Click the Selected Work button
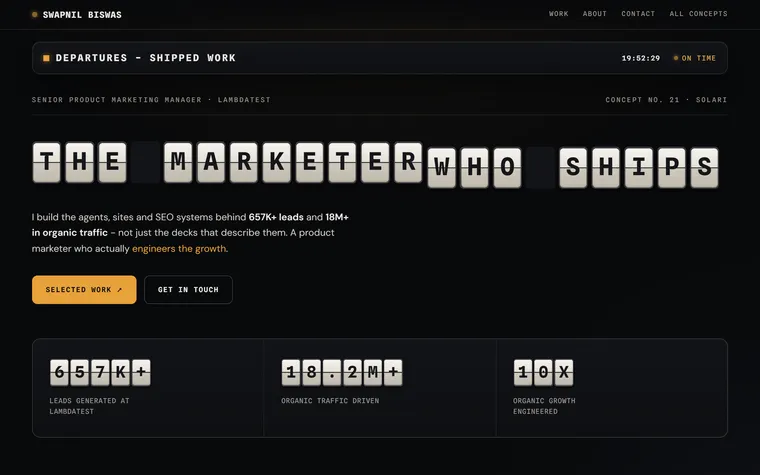Screen dimensions: 760x475 pos(84,290)
